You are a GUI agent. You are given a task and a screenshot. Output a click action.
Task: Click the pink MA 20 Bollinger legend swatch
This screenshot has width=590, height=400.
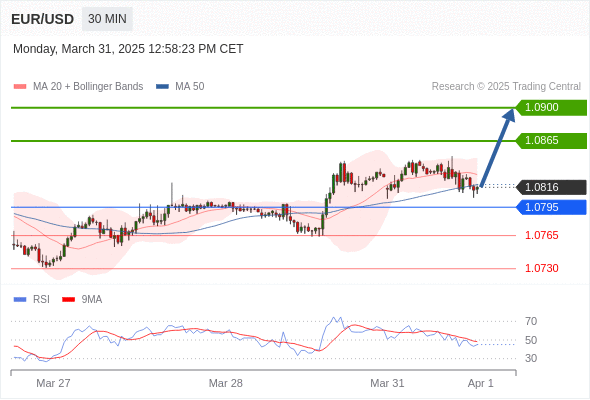coord(20,87)
